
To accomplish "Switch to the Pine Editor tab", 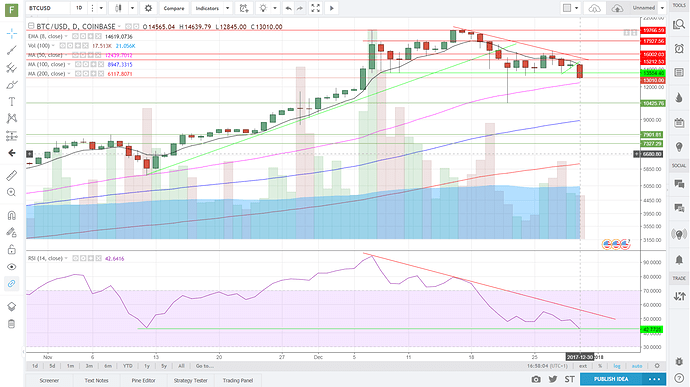I will pyautogui.click(x=143, y=380).
